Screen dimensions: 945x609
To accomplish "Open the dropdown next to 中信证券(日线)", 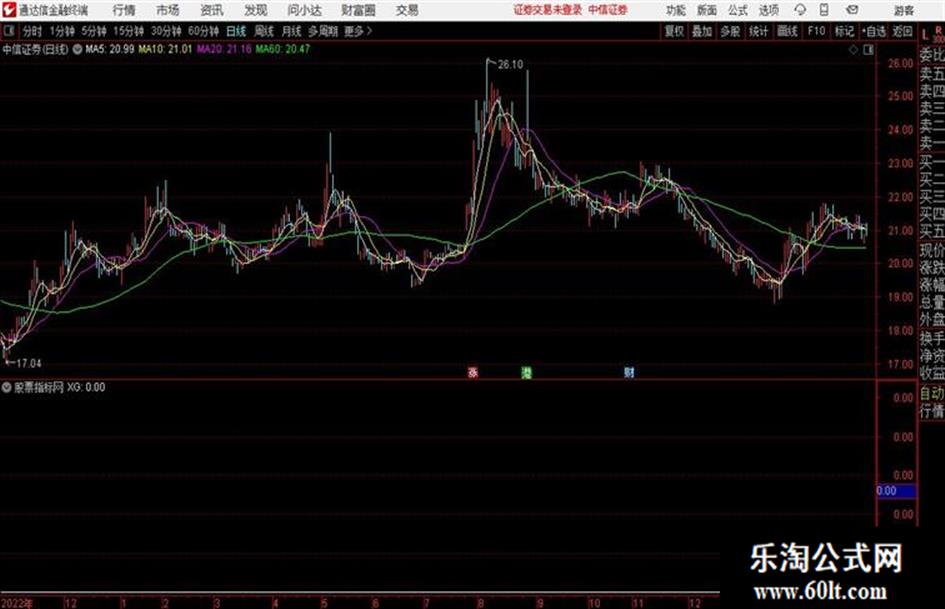I will pos(77,49).
